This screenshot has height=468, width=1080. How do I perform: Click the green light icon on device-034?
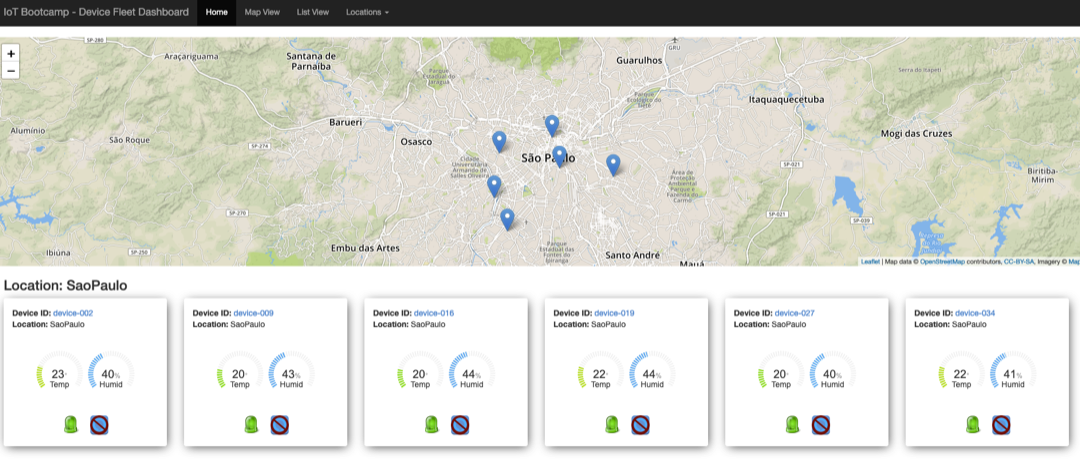click(x=973, y=425)
